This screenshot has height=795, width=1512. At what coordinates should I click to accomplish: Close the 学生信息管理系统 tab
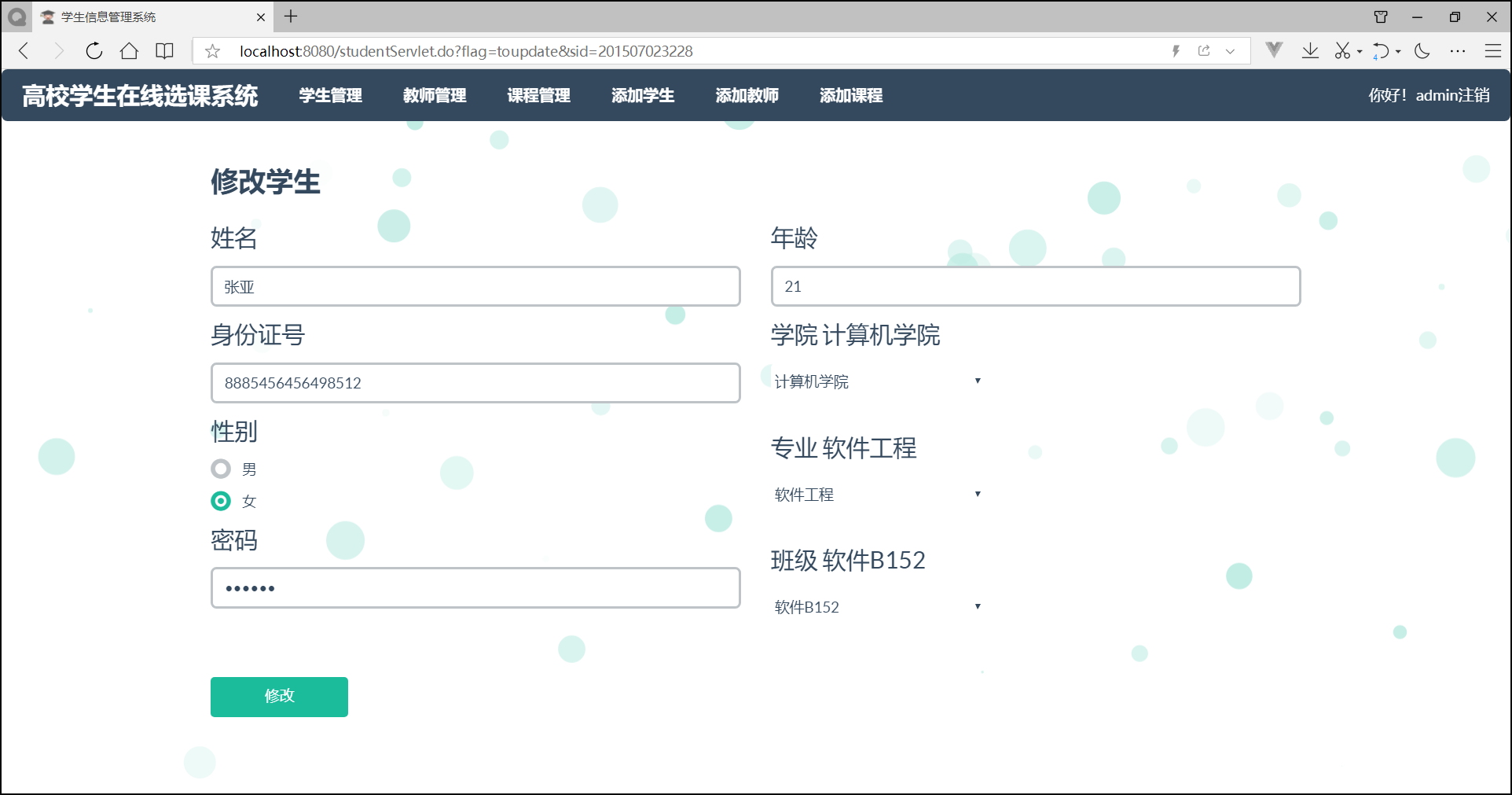(261, 17)
